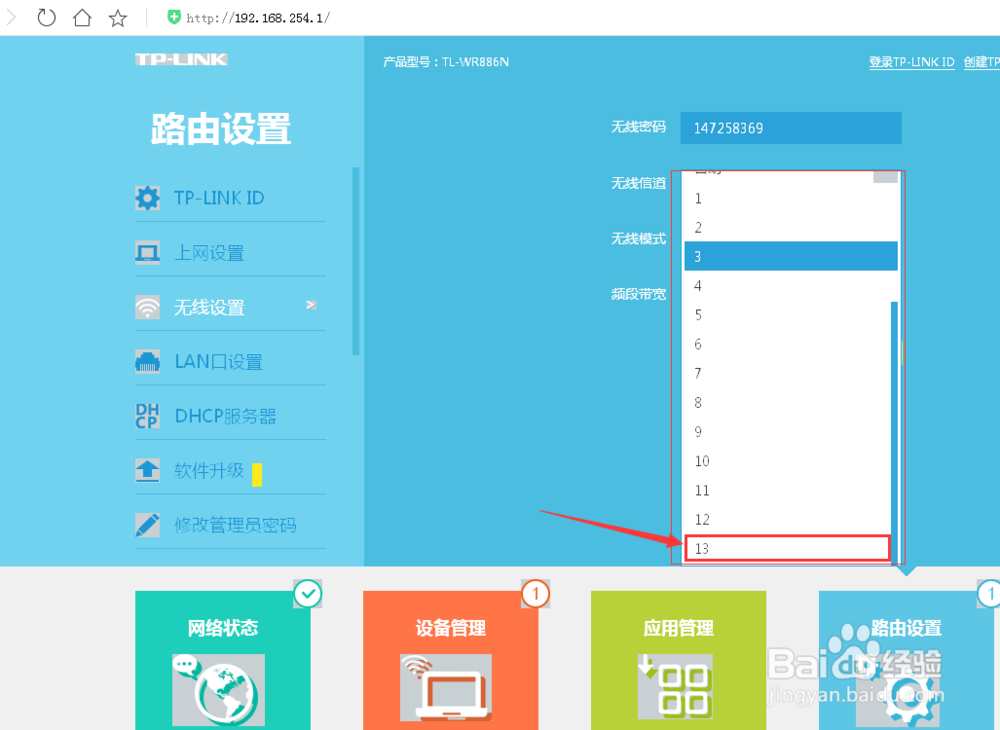This screenshot has height=730, width=1000.
Task: Click the WiFi icon next to 无线设置
Action: (x=147, y=307)
